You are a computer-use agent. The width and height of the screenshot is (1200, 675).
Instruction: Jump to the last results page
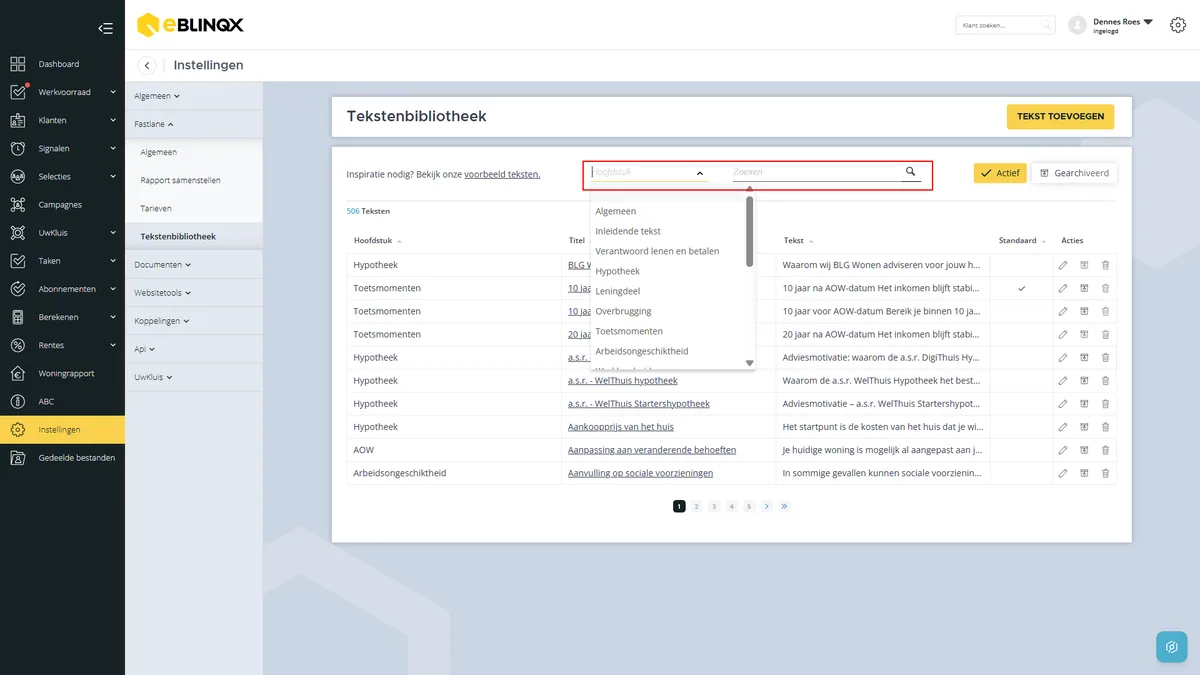click(784, 506)
